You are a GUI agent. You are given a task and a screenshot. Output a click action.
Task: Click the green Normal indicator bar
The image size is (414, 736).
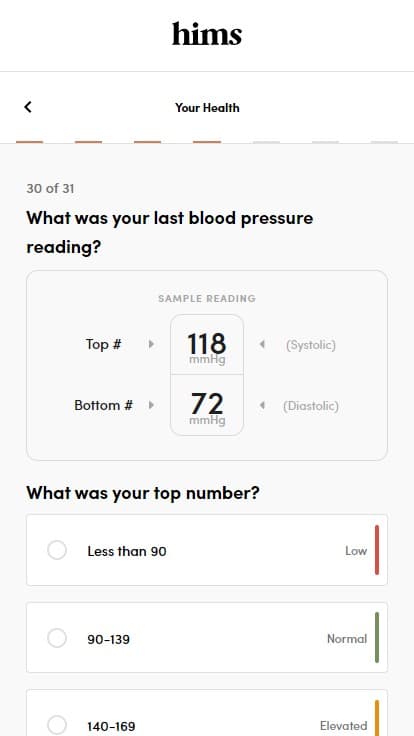(x=377, y=637)
